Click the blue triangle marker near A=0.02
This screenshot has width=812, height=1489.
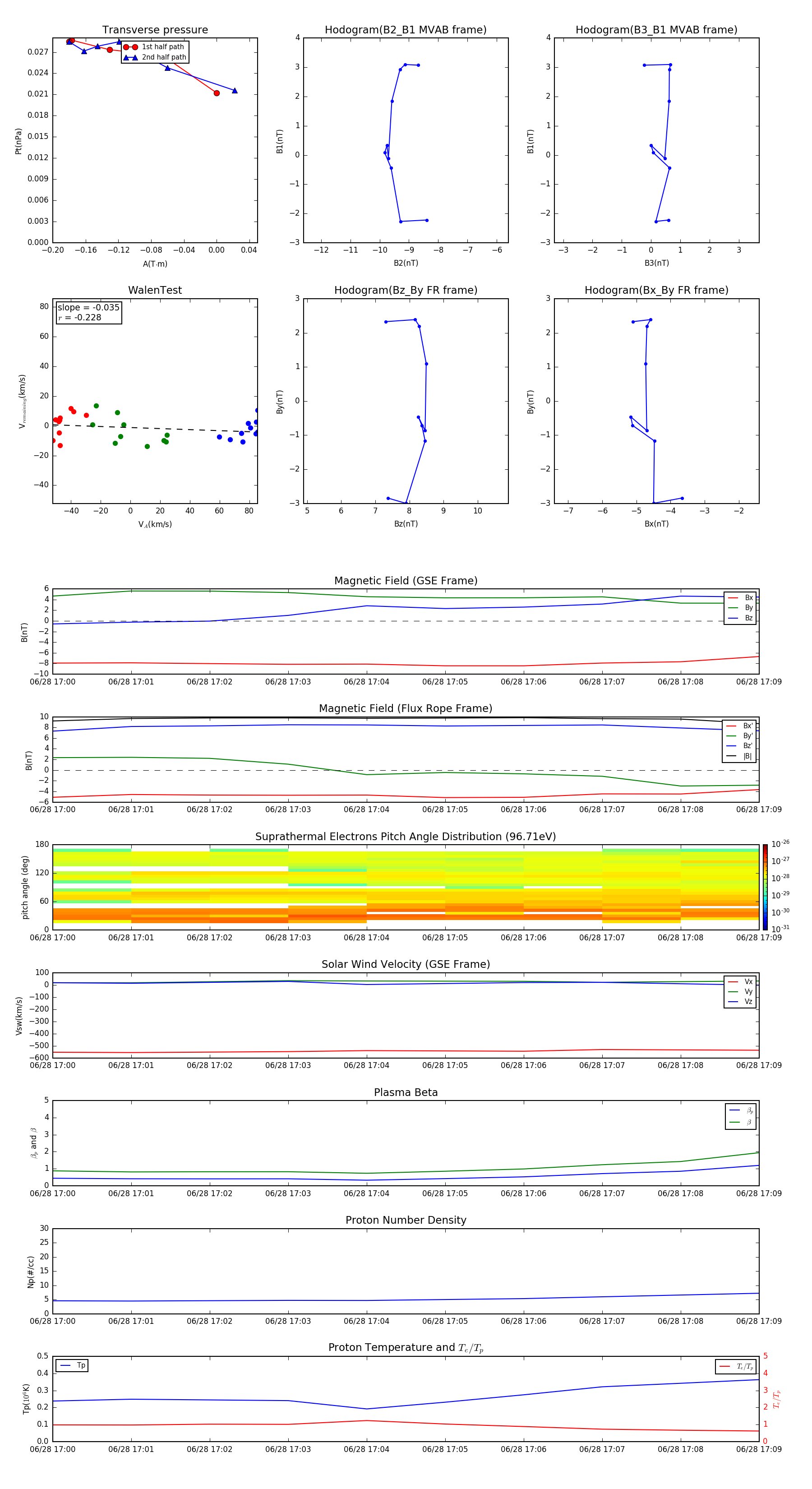pyautogui.click(x=235, y=90)
